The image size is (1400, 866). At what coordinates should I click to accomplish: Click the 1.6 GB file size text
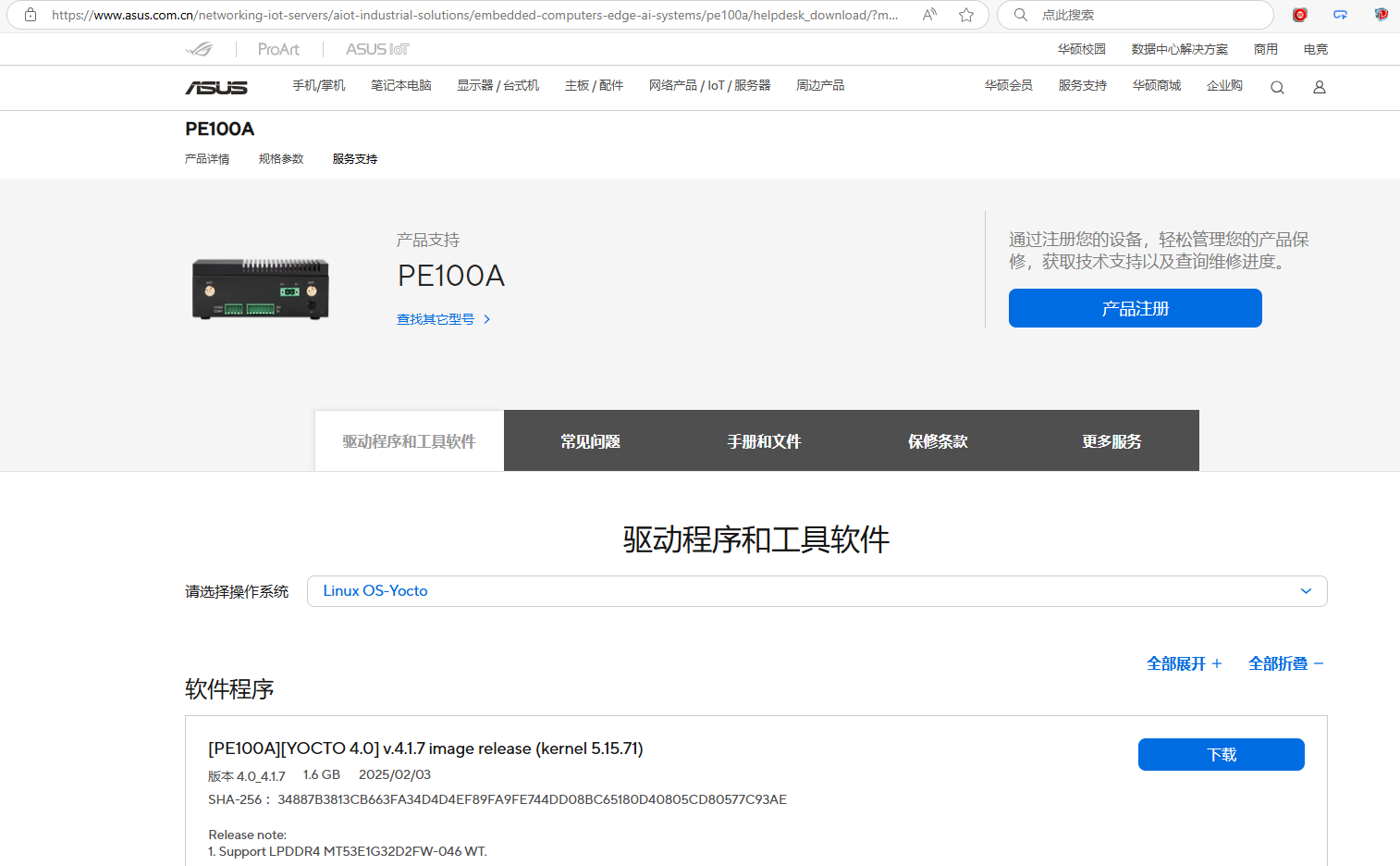(322, 774)
